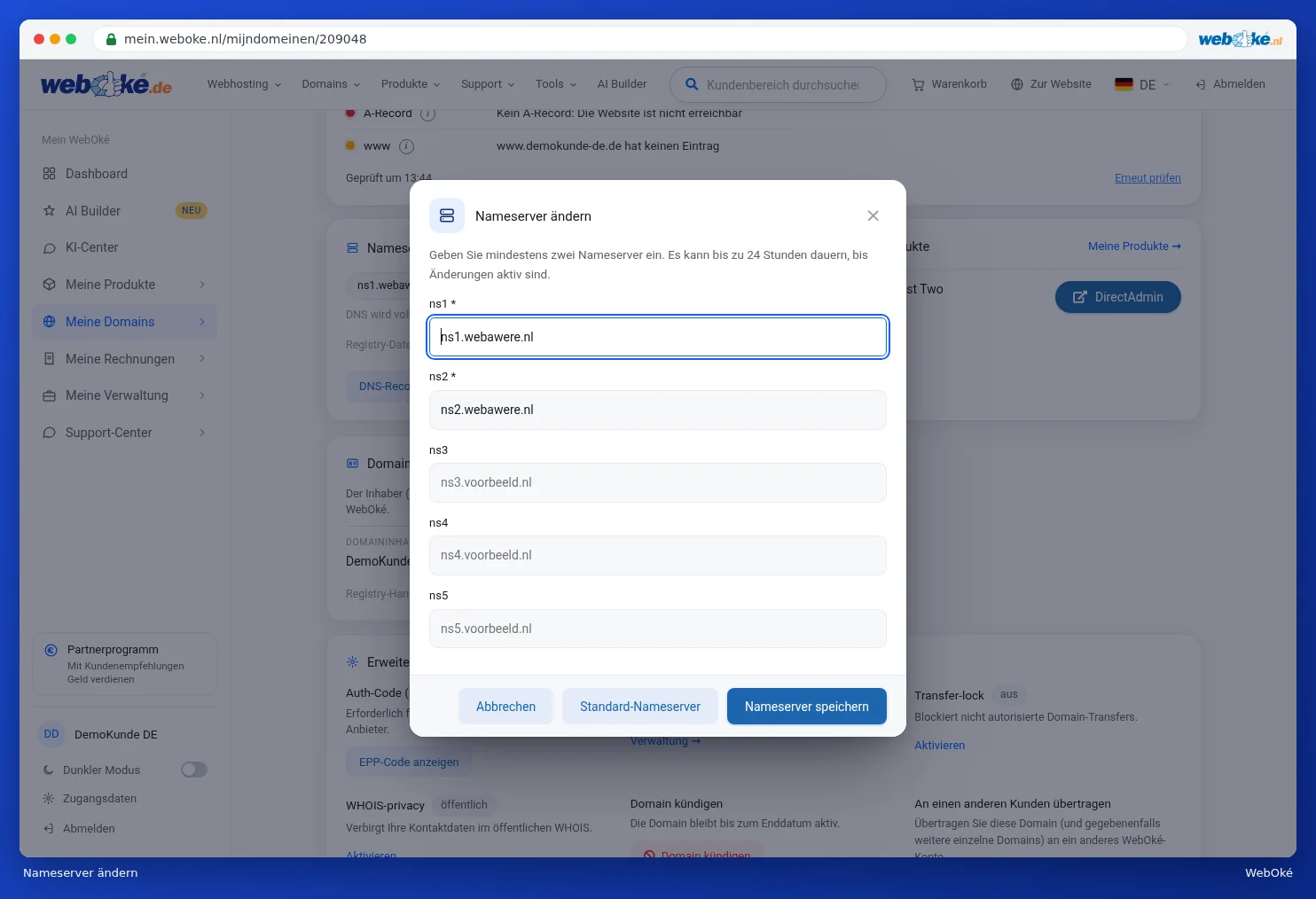The image size is (1316, 899).
Task: Open the Meine Produkte link
Action: (1134, 246)
